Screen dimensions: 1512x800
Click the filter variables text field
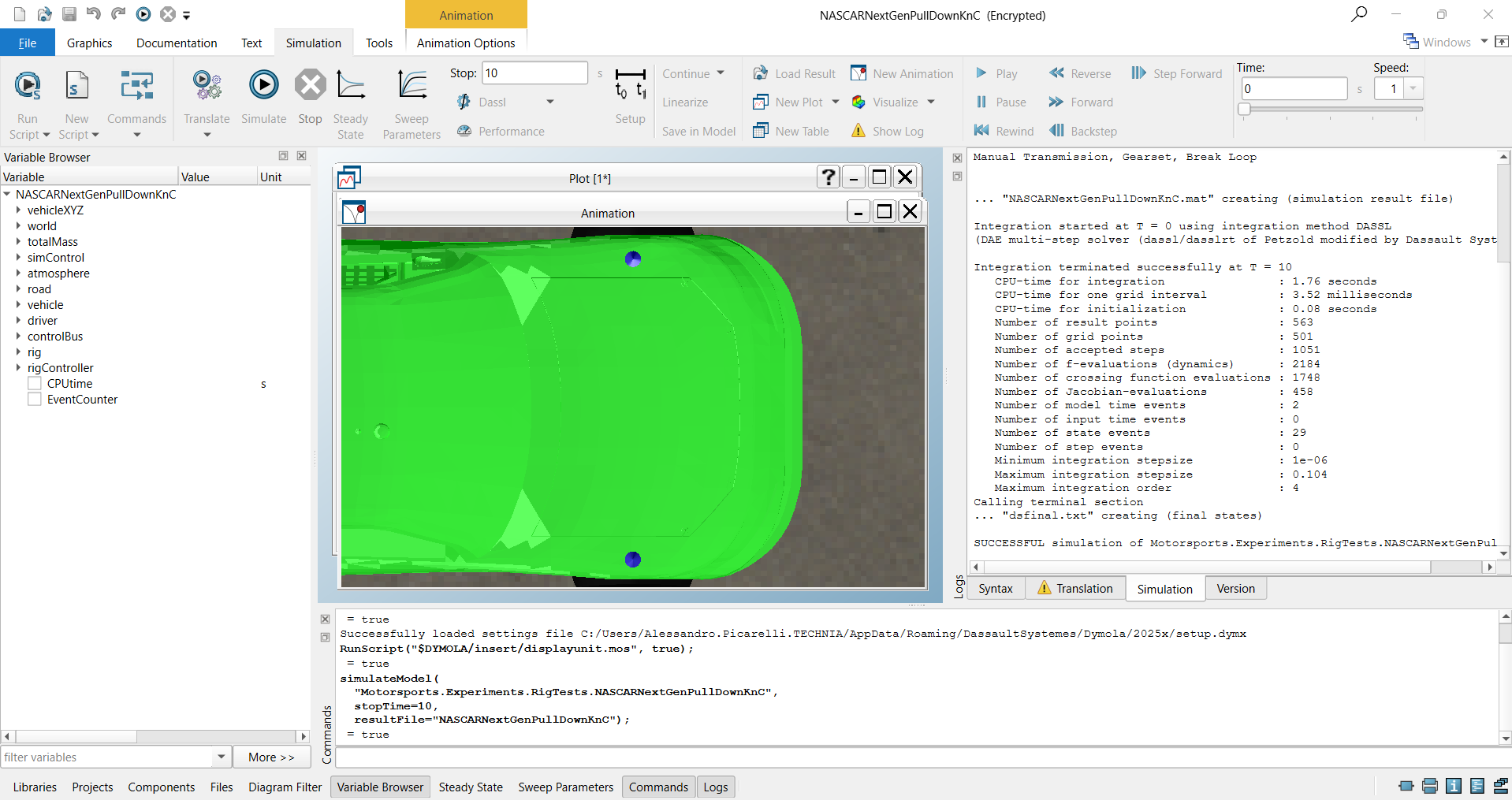[106, 757]
